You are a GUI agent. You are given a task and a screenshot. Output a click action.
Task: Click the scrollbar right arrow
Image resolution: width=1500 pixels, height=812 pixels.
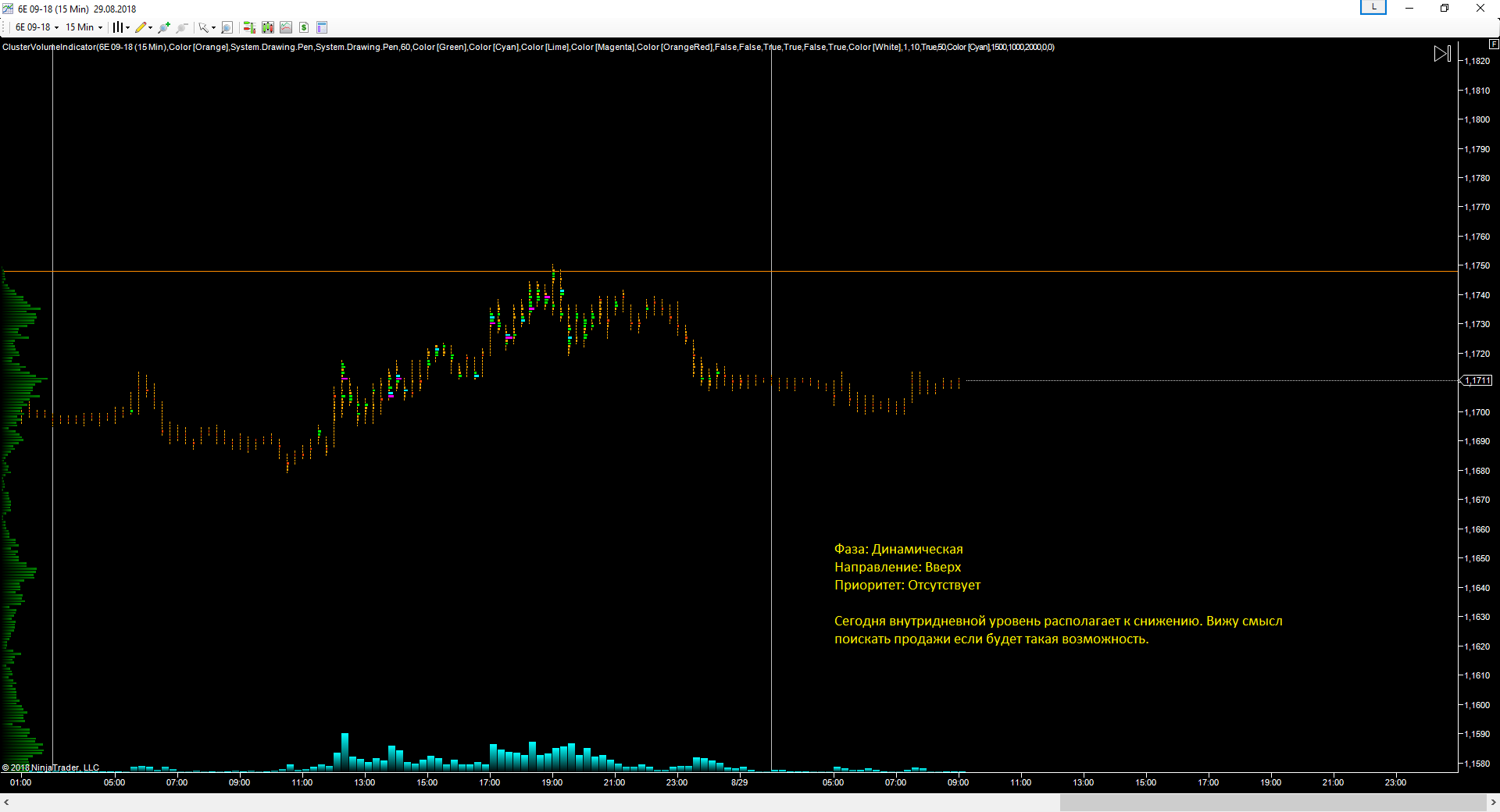coord(1493,802)
